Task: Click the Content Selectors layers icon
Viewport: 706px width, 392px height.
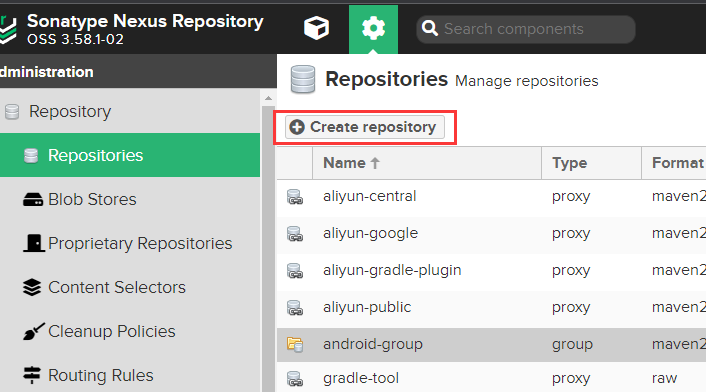Action: [32, 287]
